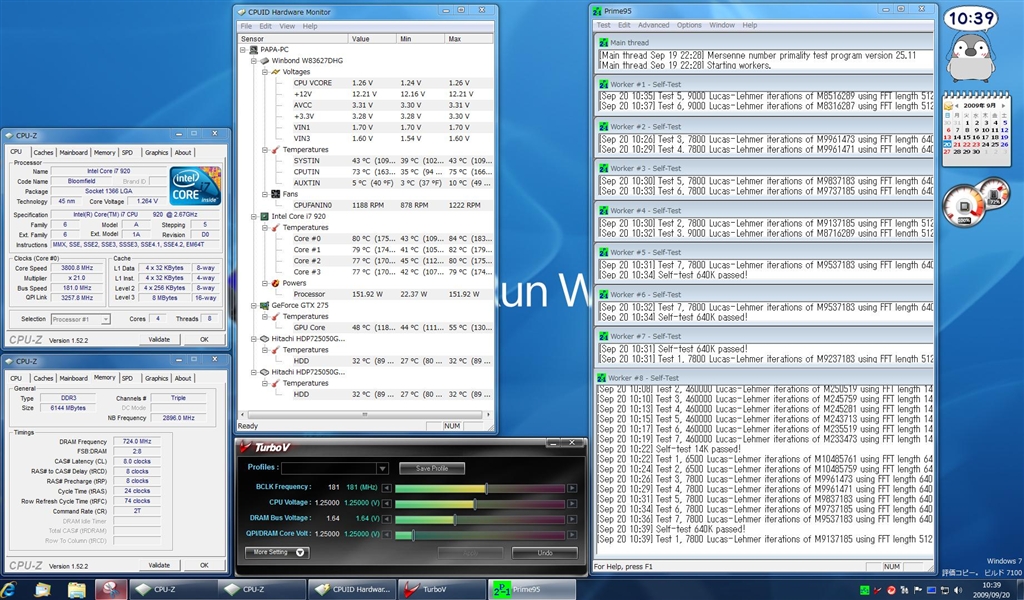This screenshot has width=1024, height=600.
Task: Collapse the PAPA-PC tree node
Action: [x=243, y=50]
